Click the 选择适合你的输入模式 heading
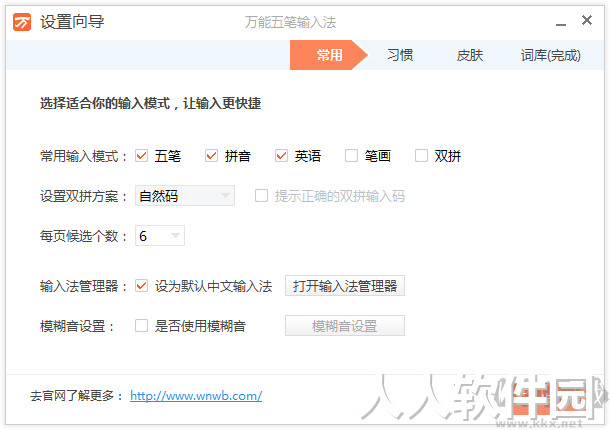Image resolution: width=610 pixels, height=430 pixels. 150,103
